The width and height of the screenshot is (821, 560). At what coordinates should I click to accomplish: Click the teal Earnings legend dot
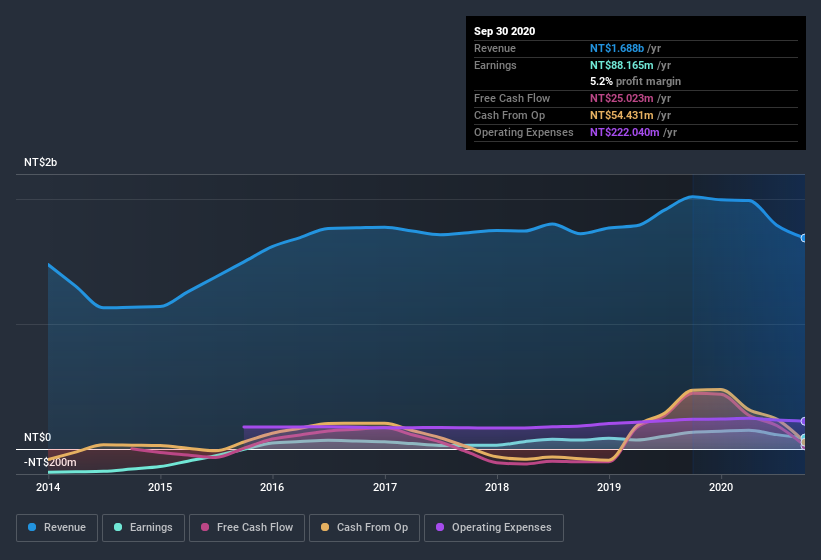point(118,527)
